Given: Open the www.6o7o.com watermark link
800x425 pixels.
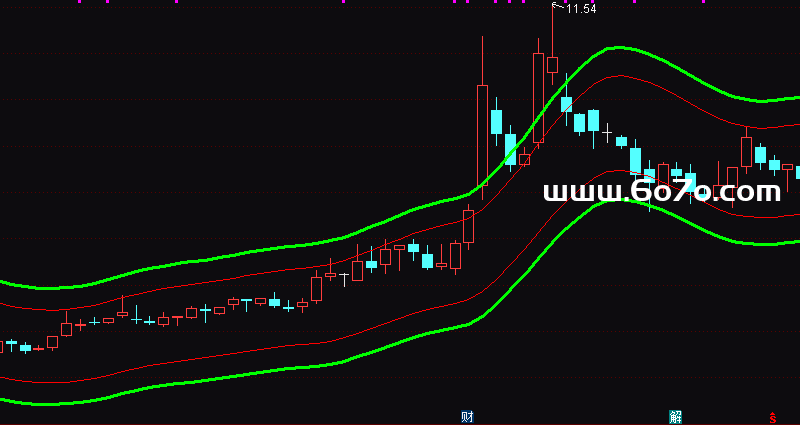Looking at the screenshot, I should pos(661,192).
